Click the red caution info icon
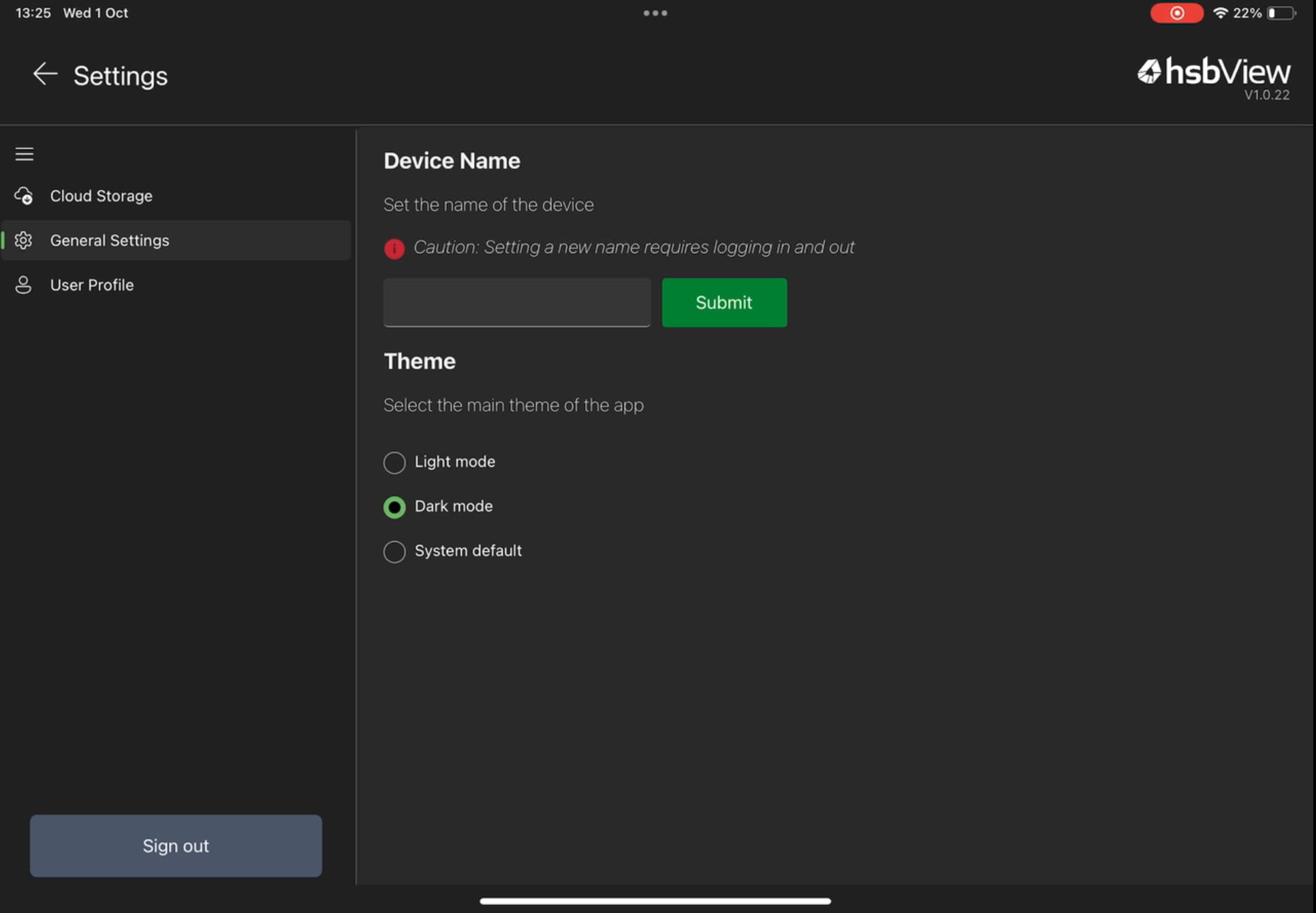 [x=394, y=249]
